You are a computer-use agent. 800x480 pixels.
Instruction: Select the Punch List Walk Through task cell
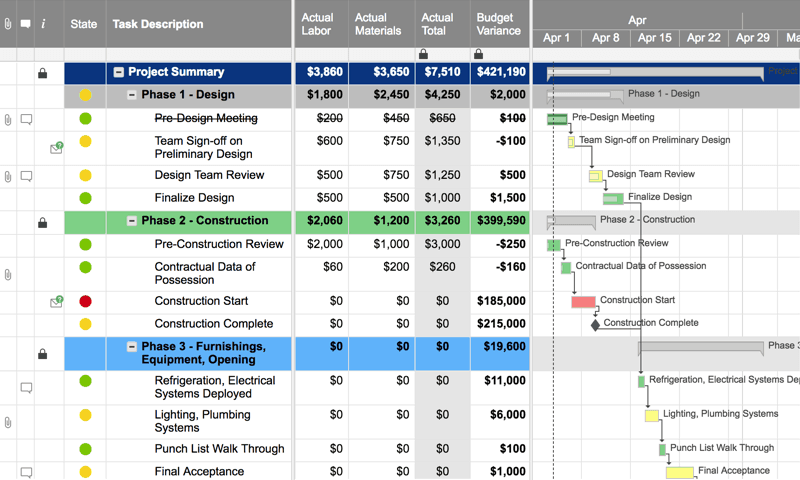[x=219, y=449]
